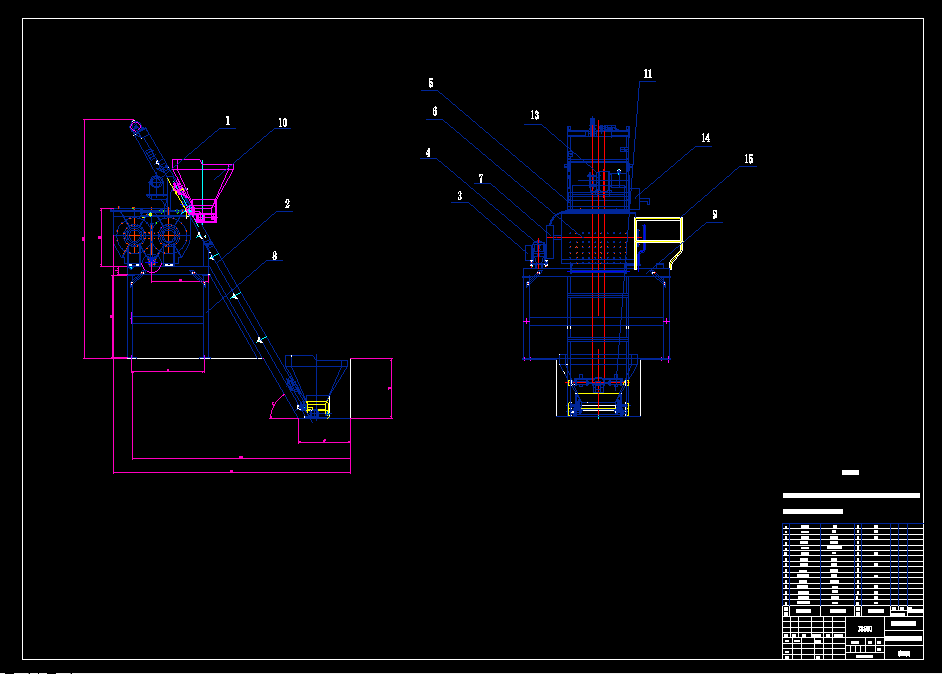Select part callout number 15 label
This screenshot has width=942, height=674.
[x=749, y=159]
